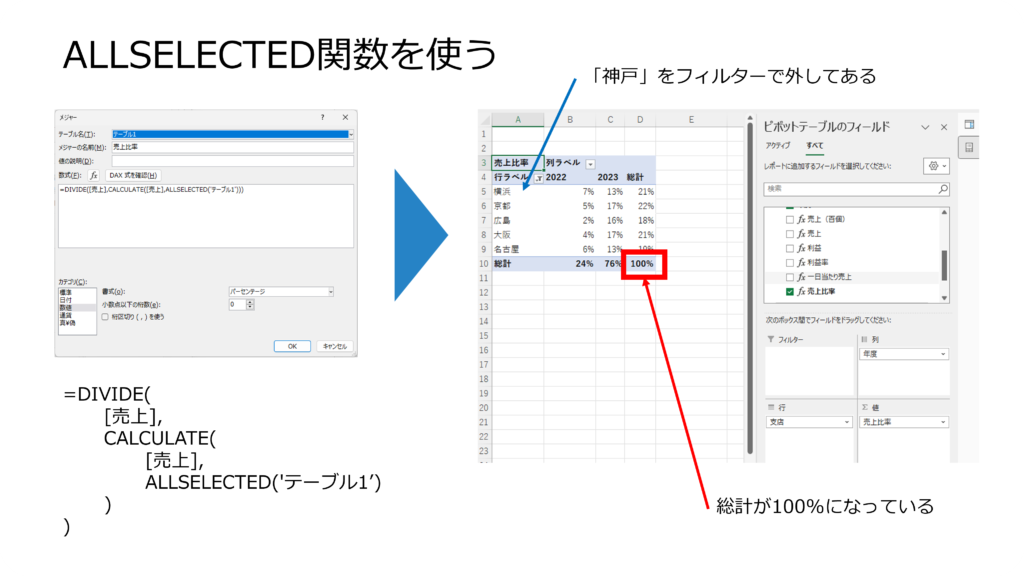The height and width of the screenshot is (576, 1024).
Task: Click the up stepper for 小数点以下の桁数
Action: click(x=248, y=300)
